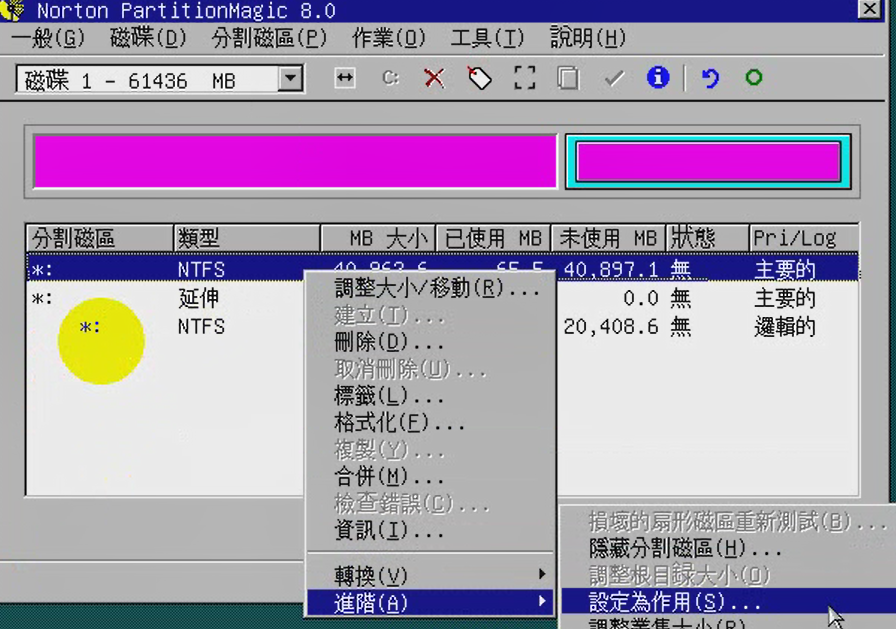Viewport: 896px width, 629px height.
Task: Click the 類型 column header
Action: pyautogui.click(x=246, y=238)
